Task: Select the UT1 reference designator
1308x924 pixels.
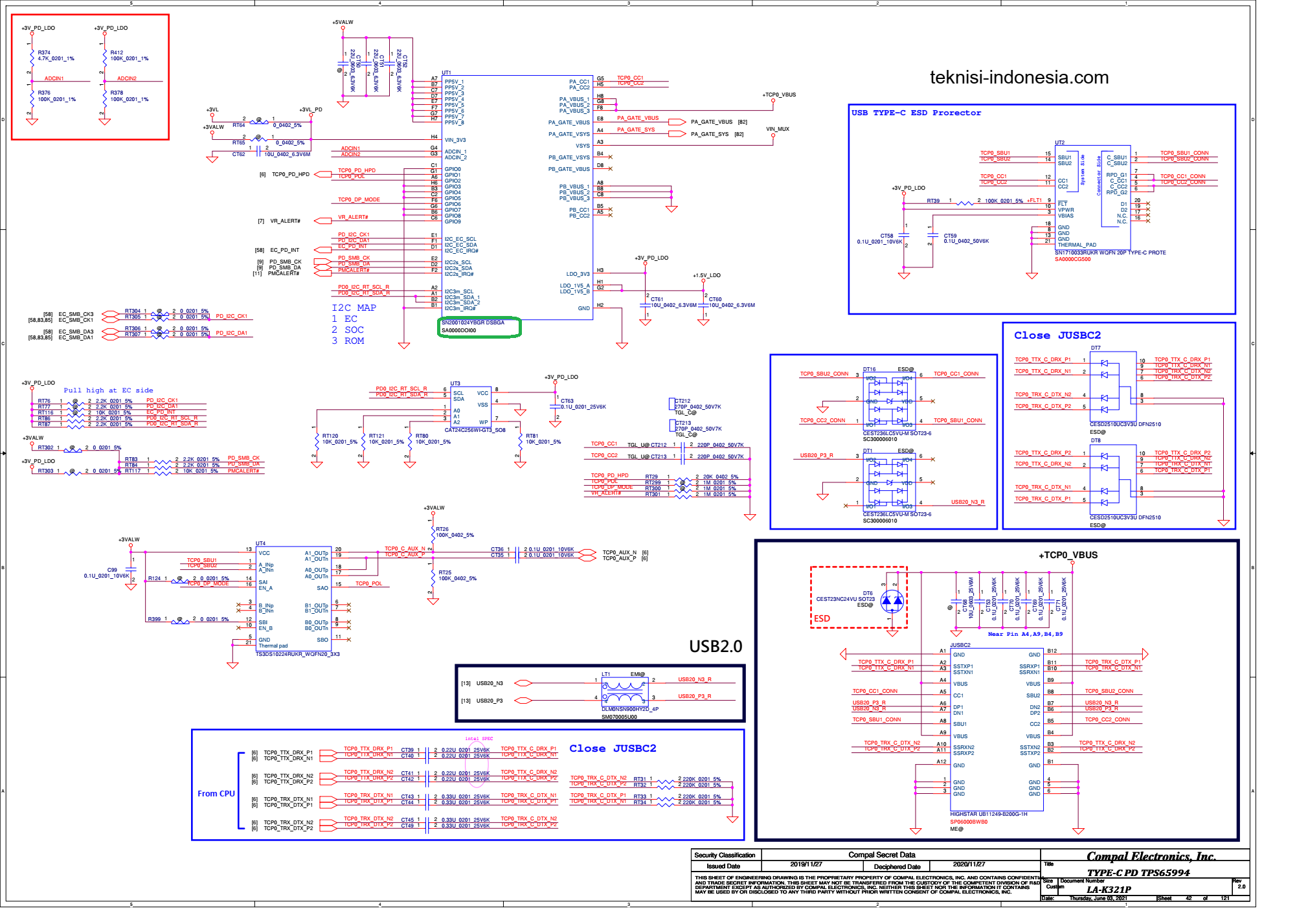Action: 446,73
